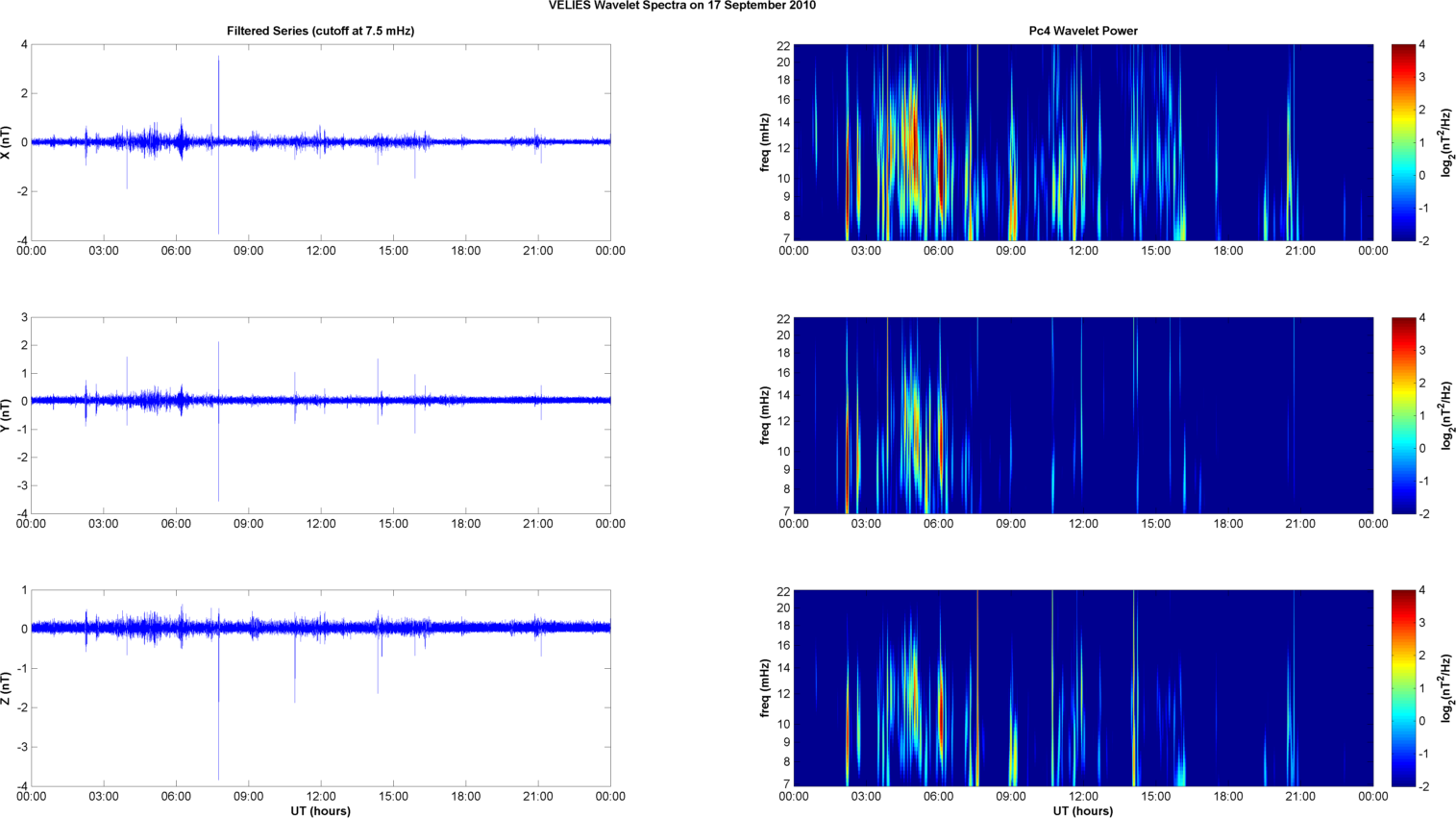This screenshot has height=818, width=1456.
Task: Click freq (mHz) label of middle spectrogram
Action: [765, 415]
